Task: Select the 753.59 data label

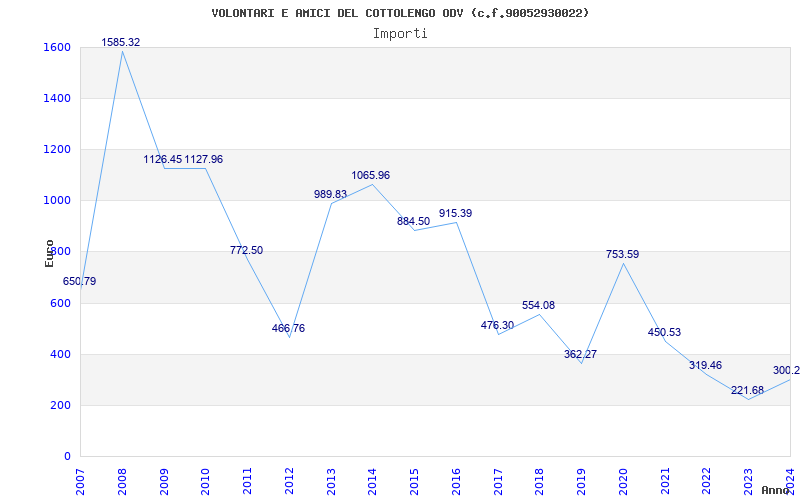Action: pyautogui.click(x=622, y=254)
